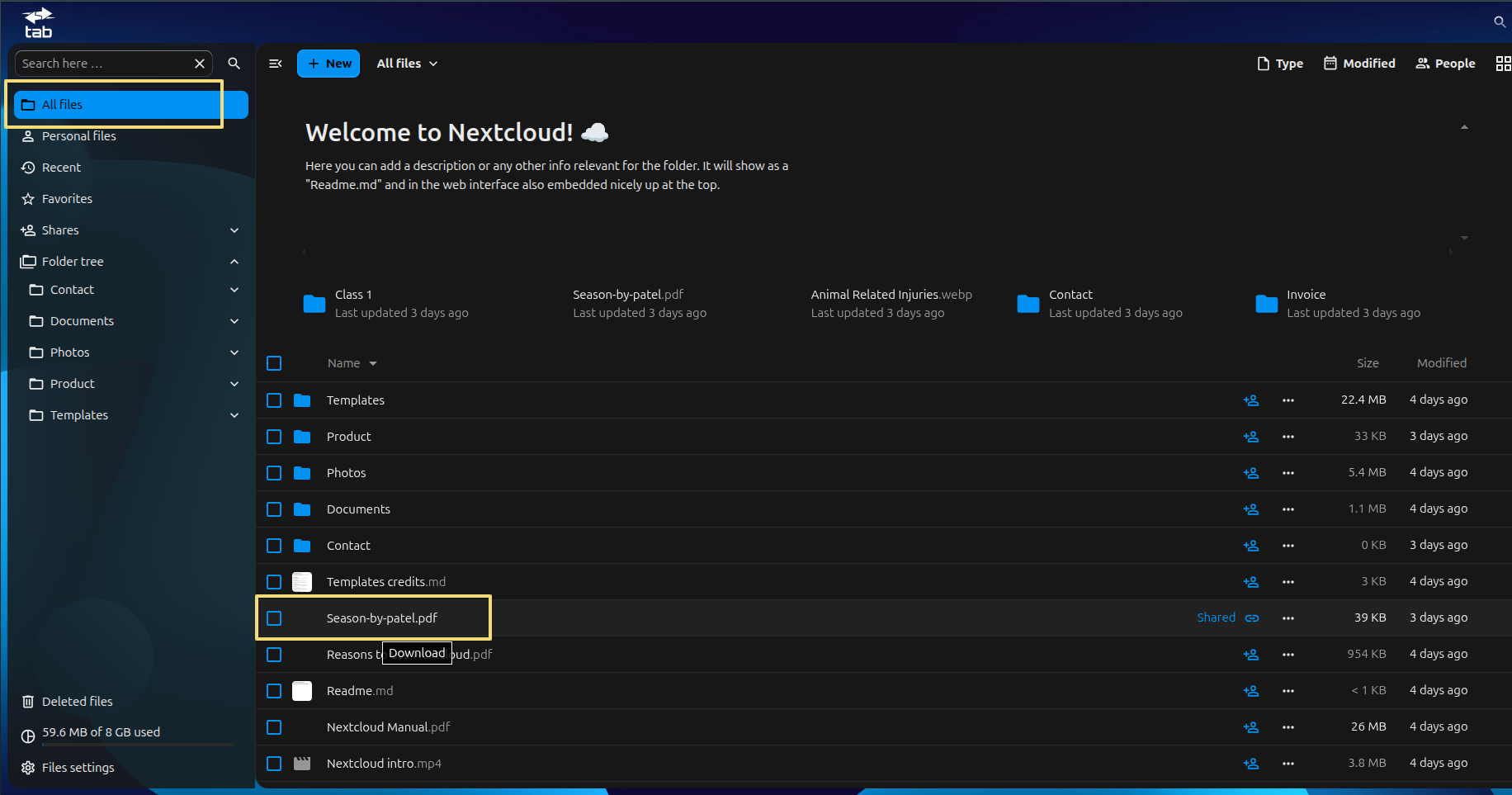Check the Templates credits.md checkbox
1512x795 pixels.
[274, 582]
